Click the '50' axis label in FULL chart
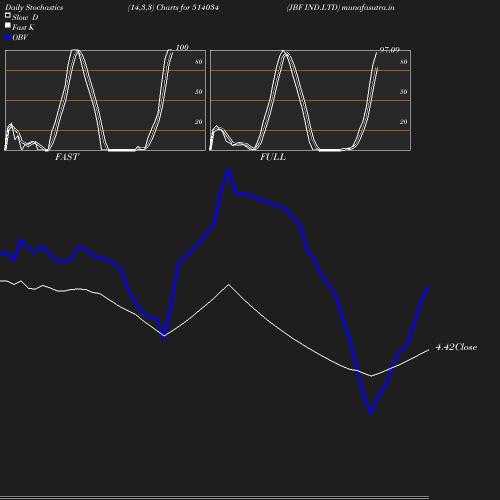Image resolution: width=500 pixels, height=500 pixels. pos(404,92)
